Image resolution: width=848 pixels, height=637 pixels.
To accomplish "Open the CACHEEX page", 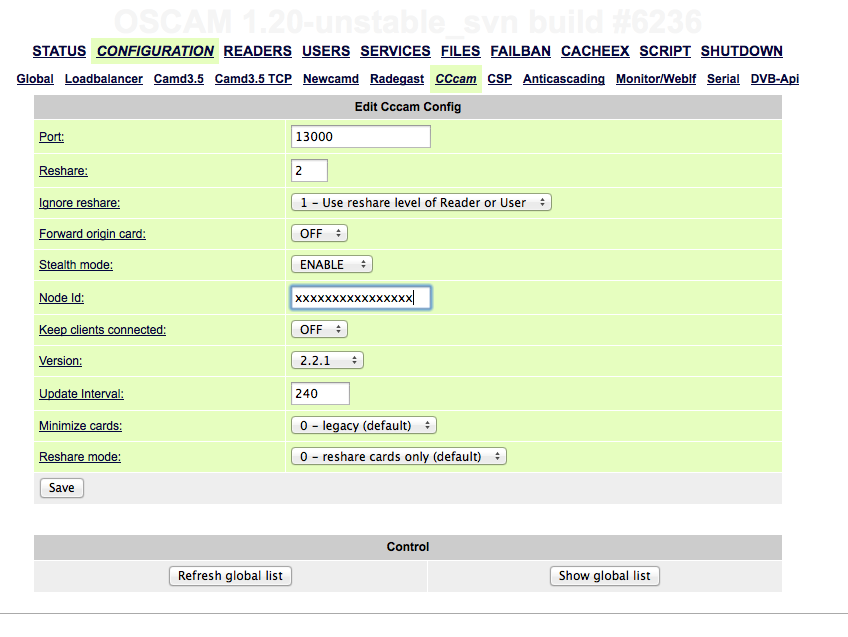I will click(x=595, y=51).
